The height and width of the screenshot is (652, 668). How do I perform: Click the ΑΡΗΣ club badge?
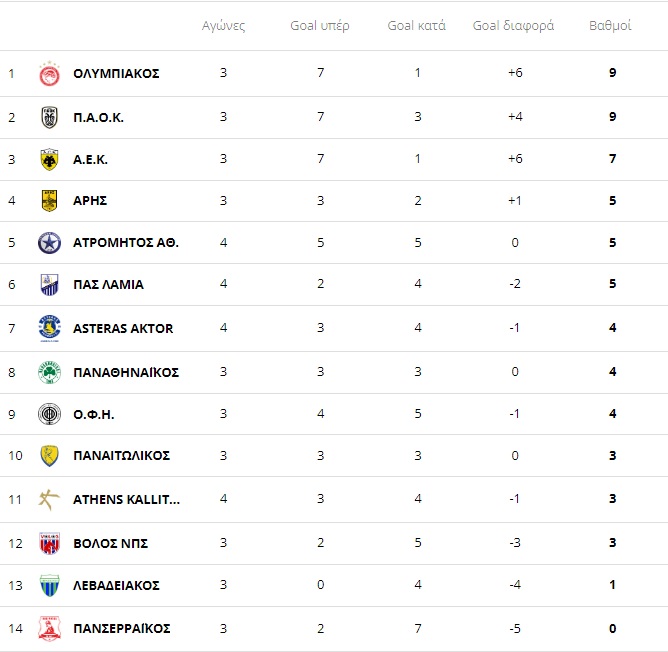49,201
